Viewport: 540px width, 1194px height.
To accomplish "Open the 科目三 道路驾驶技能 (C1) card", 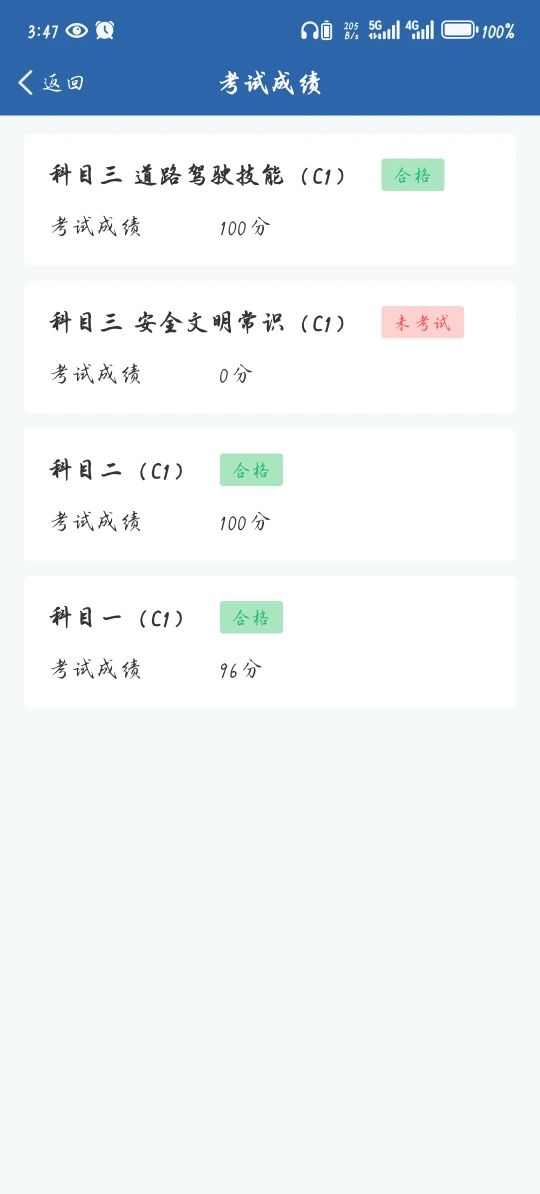I will click(x=270, y=200).
